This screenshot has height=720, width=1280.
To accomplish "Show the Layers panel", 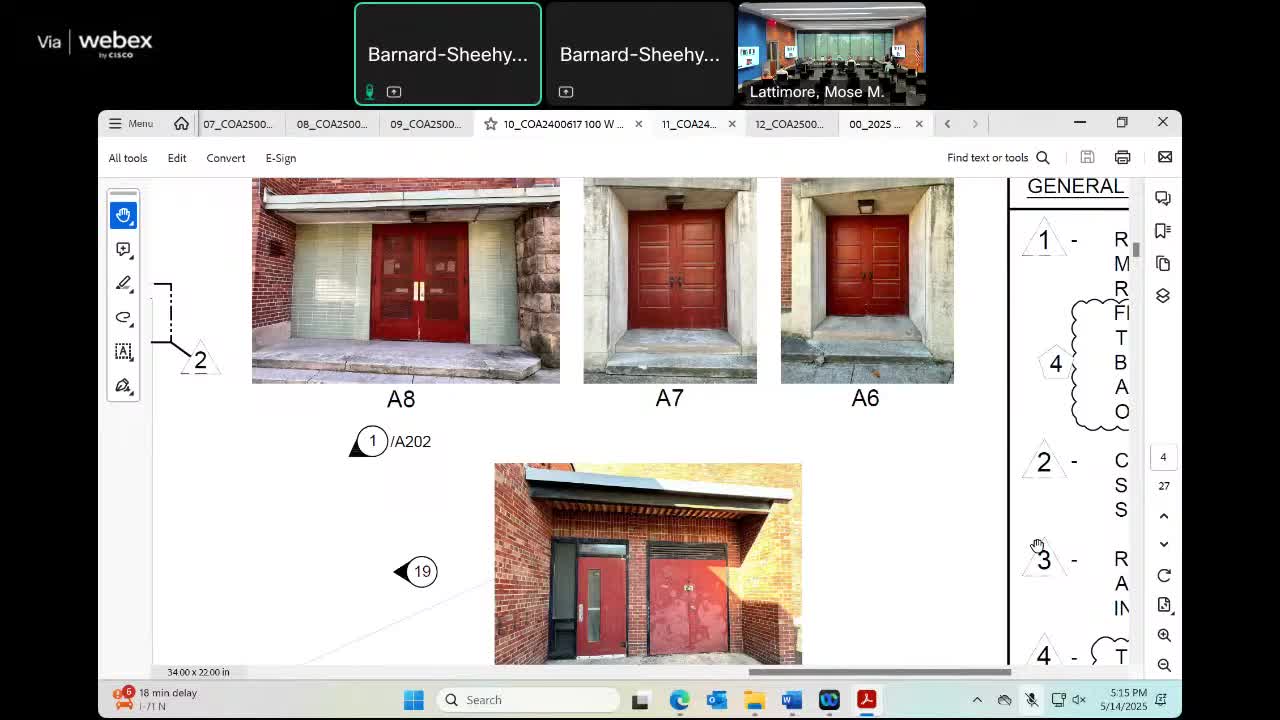I will pyautogui.click(x=1162, y=296).
